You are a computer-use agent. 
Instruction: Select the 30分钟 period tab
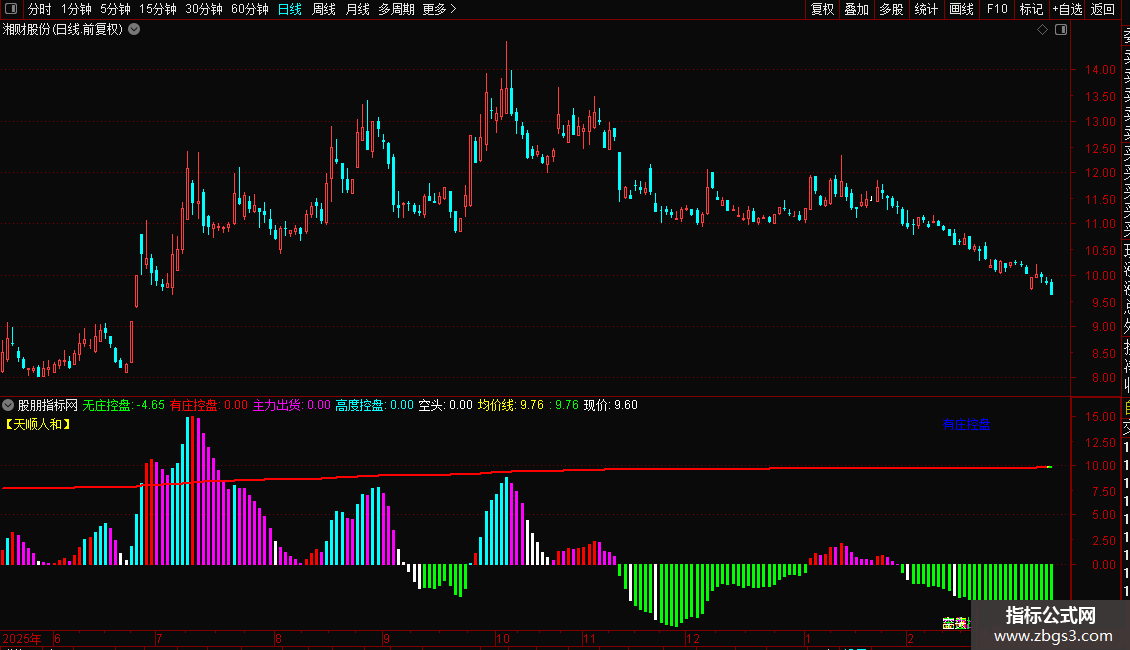click(x=204, y=9)
